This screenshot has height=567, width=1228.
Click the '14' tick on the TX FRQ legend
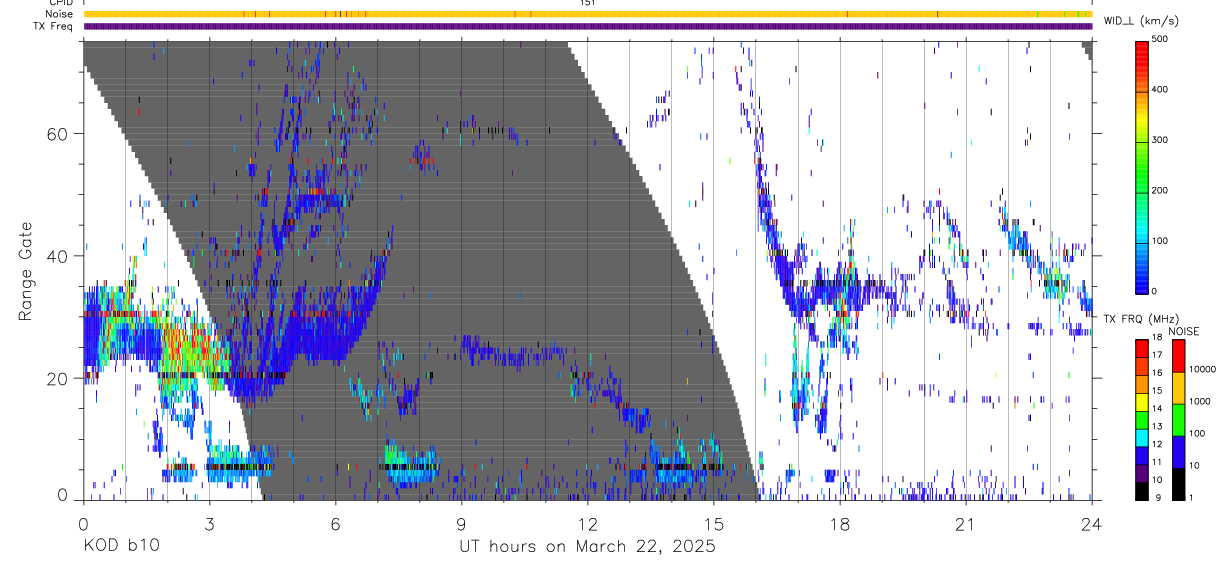pyautogui.click(x=1159, y=409)
